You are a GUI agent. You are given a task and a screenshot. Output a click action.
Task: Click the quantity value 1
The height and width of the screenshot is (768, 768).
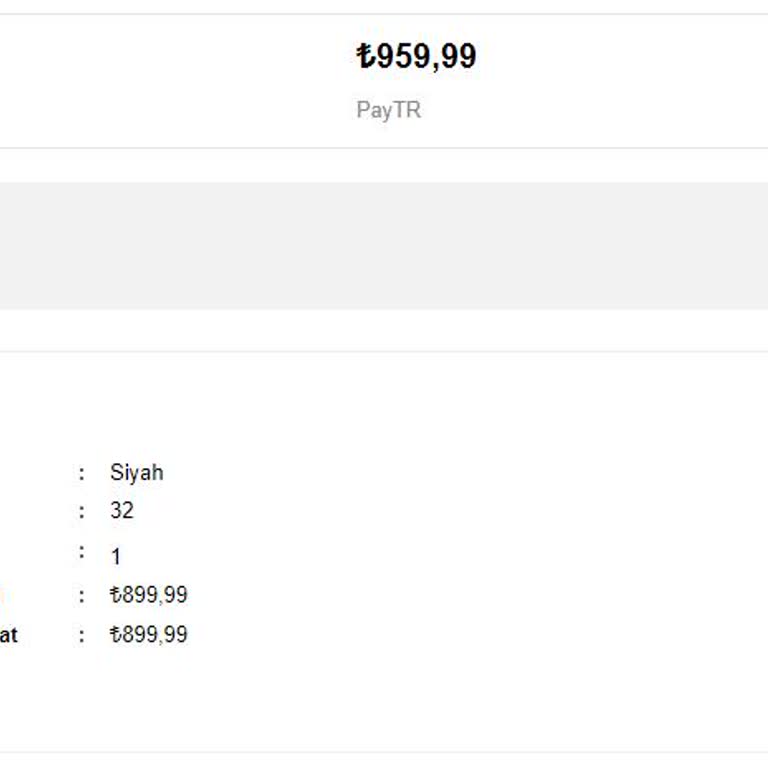(x=116, y=557)
